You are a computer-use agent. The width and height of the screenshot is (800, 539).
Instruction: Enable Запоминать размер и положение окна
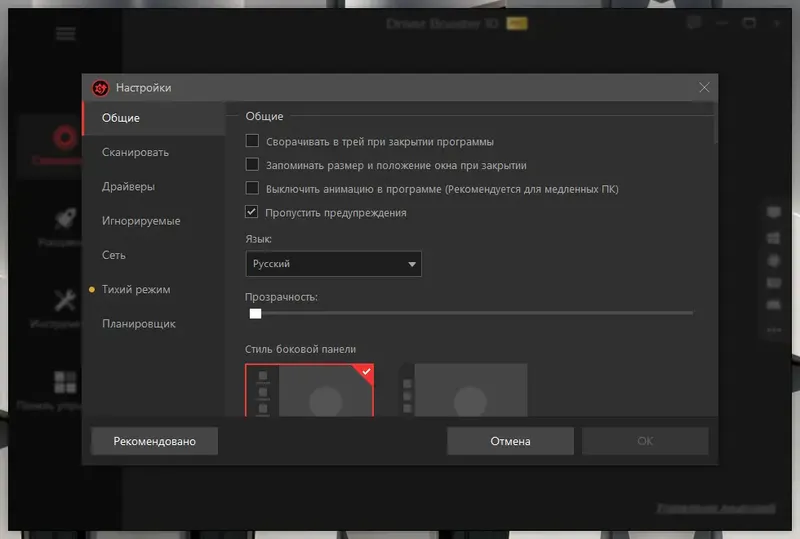pos(252,164)
